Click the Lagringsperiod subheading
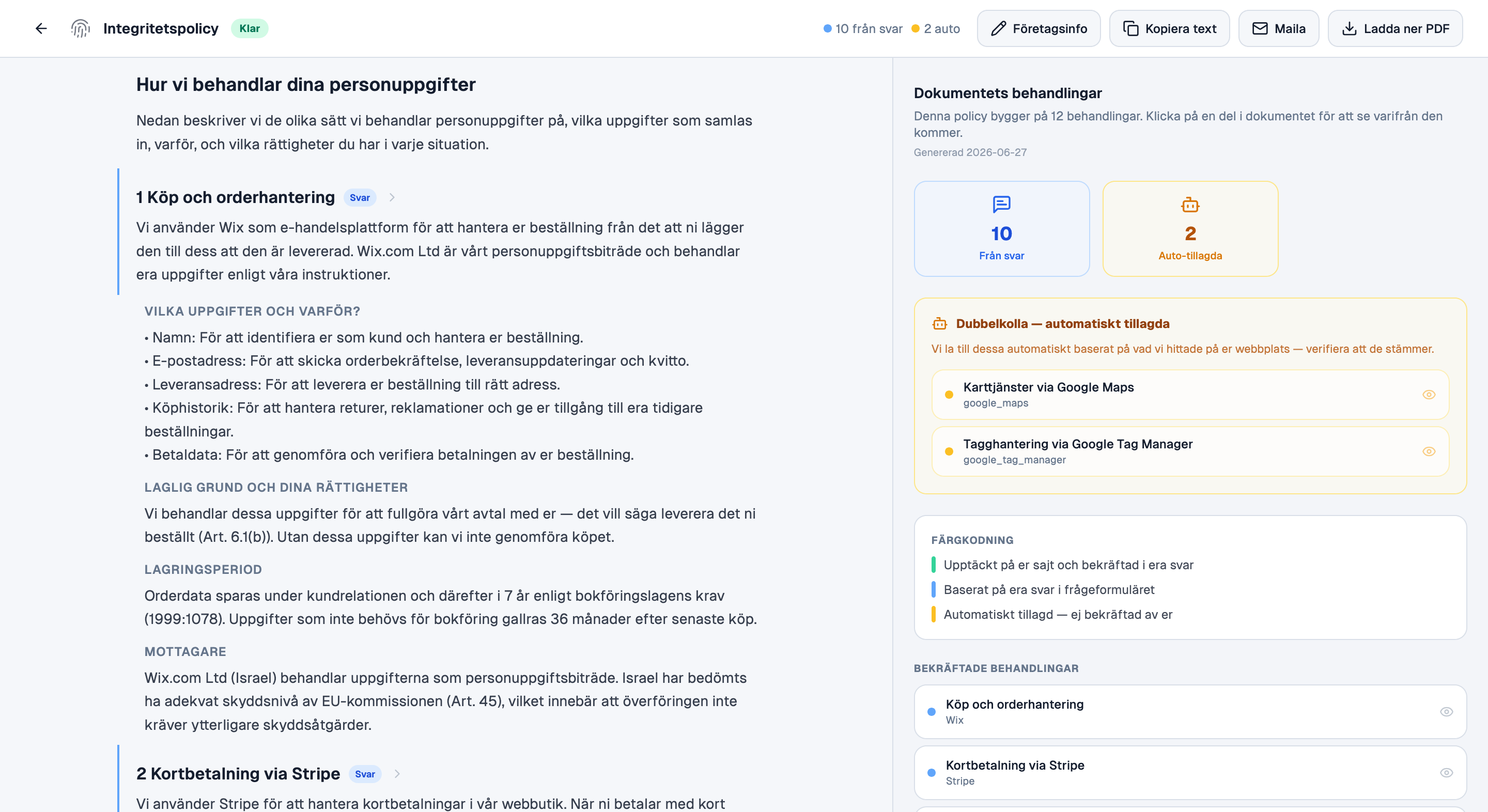Screen dimensions: 1488x812 (x=204, y=569)
